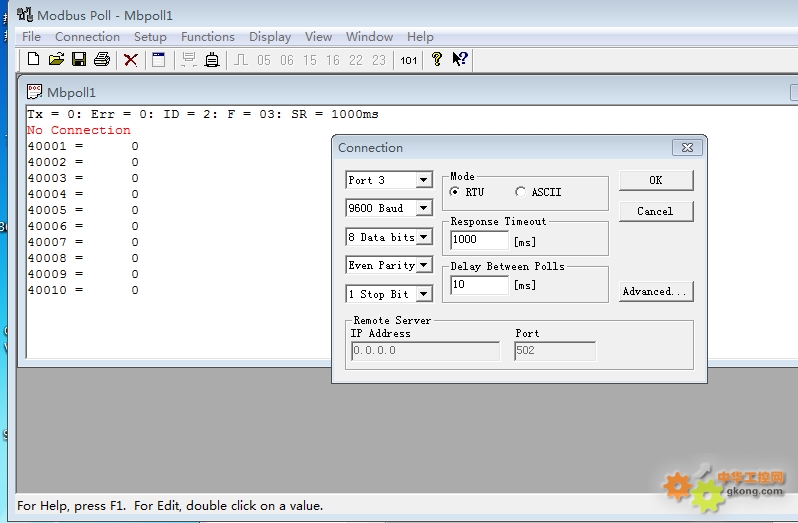The image size is (798, 523).
Task: Select function 16 toolbar button
Action: tap(333, 61)
